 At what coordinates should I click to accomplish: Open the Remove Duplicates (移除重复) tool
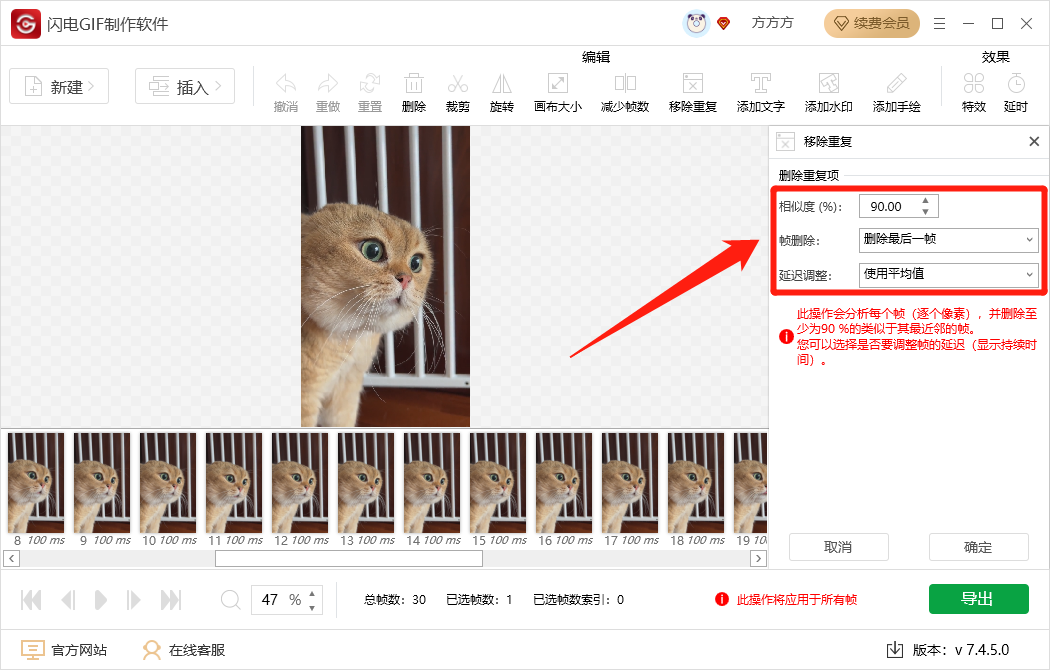point(693,84)
